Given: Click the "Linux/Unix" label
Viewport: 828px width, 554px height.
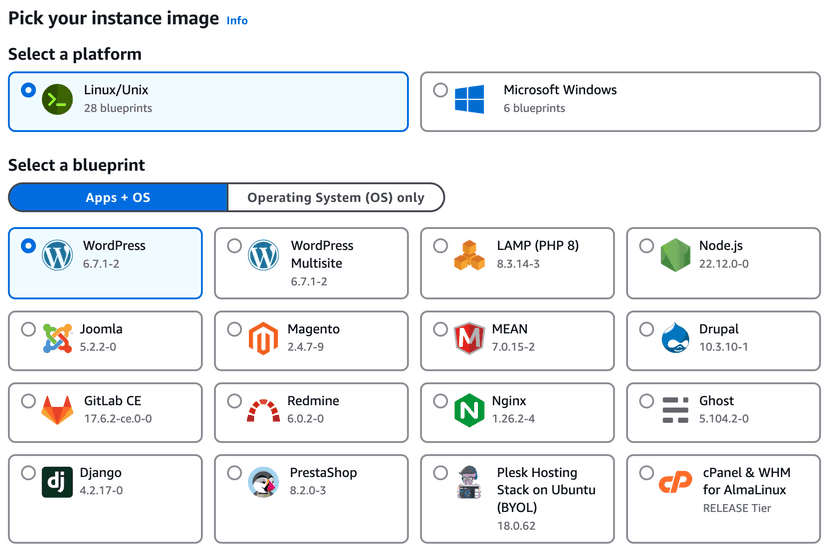Looking at the screenshot, I should (x=116, y=90).
